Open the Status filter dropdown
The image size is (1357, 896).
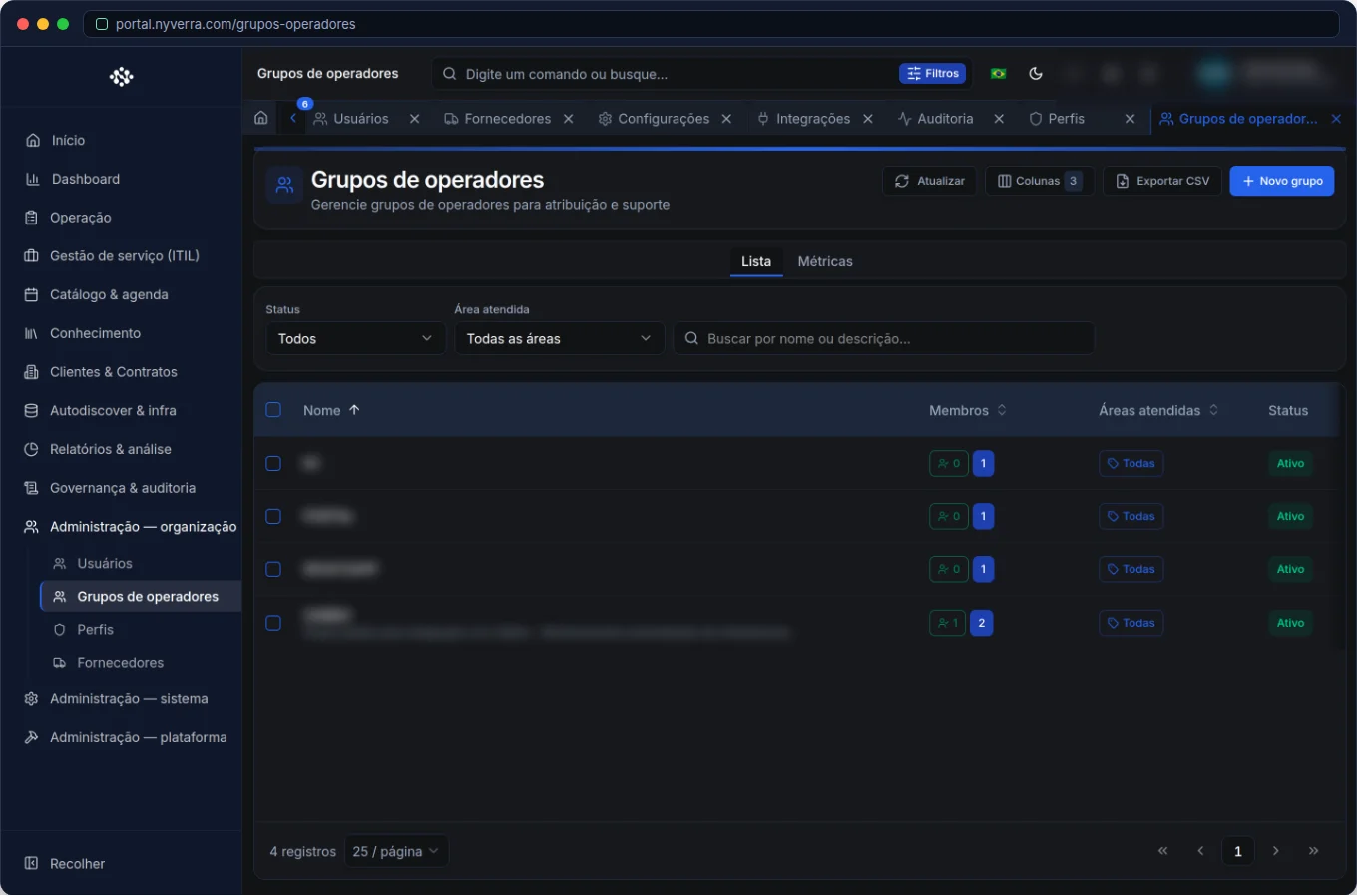coord(355,339)
